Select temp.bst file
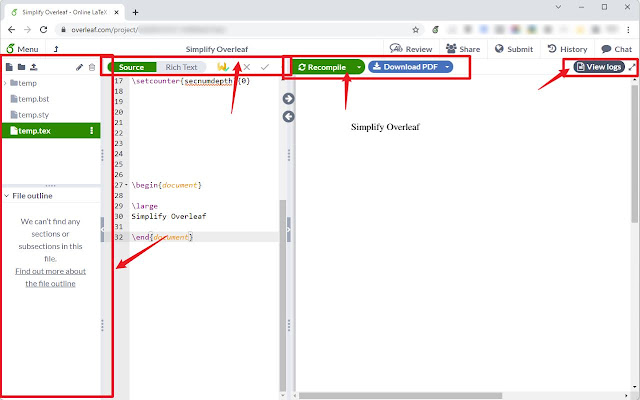The width and height of the screenshot is (640, 400). (x=30, y=99)
